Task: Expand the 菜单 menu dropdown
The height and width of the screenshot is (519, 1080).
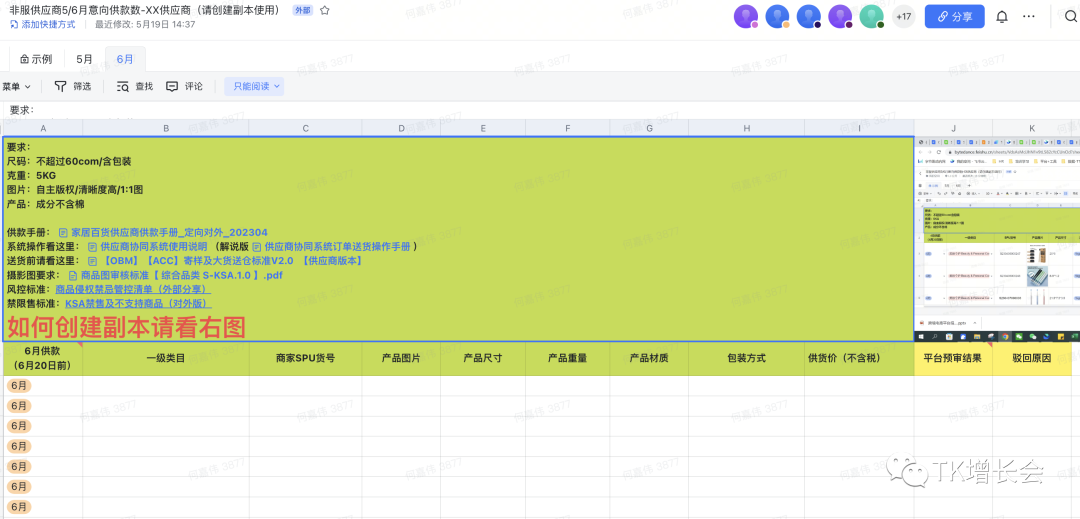Action: tap(16, 87)
